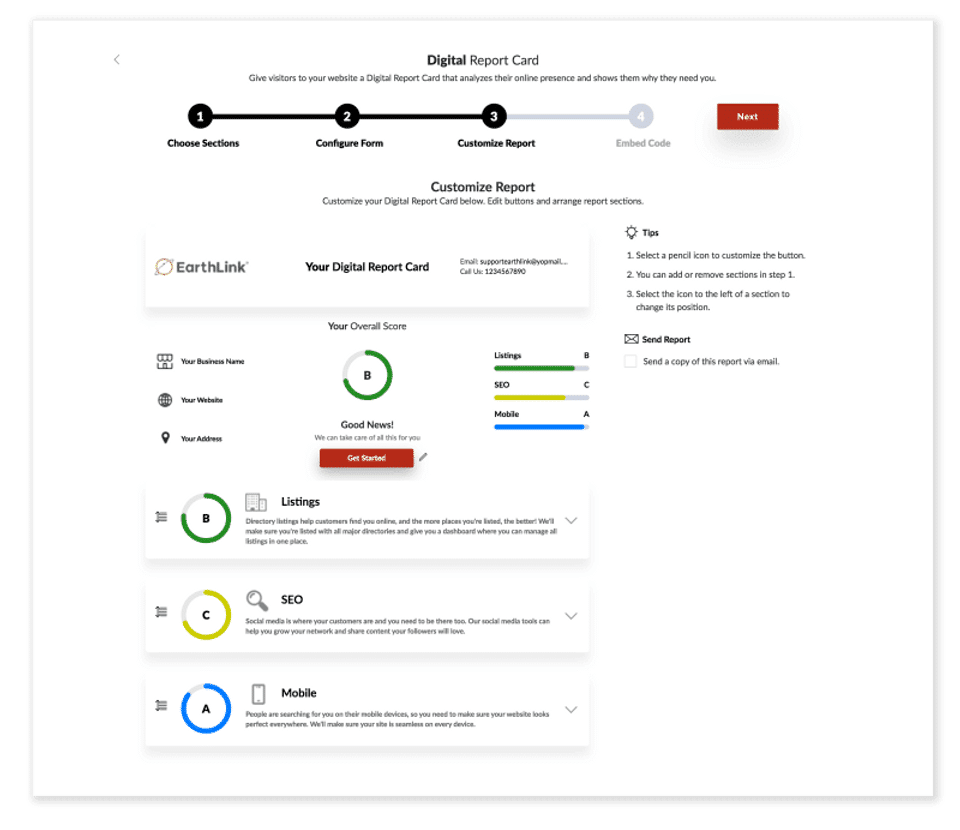The image size is (960, 830).
Task: Click the Your Business Name storefront icon
Action: 165,361
